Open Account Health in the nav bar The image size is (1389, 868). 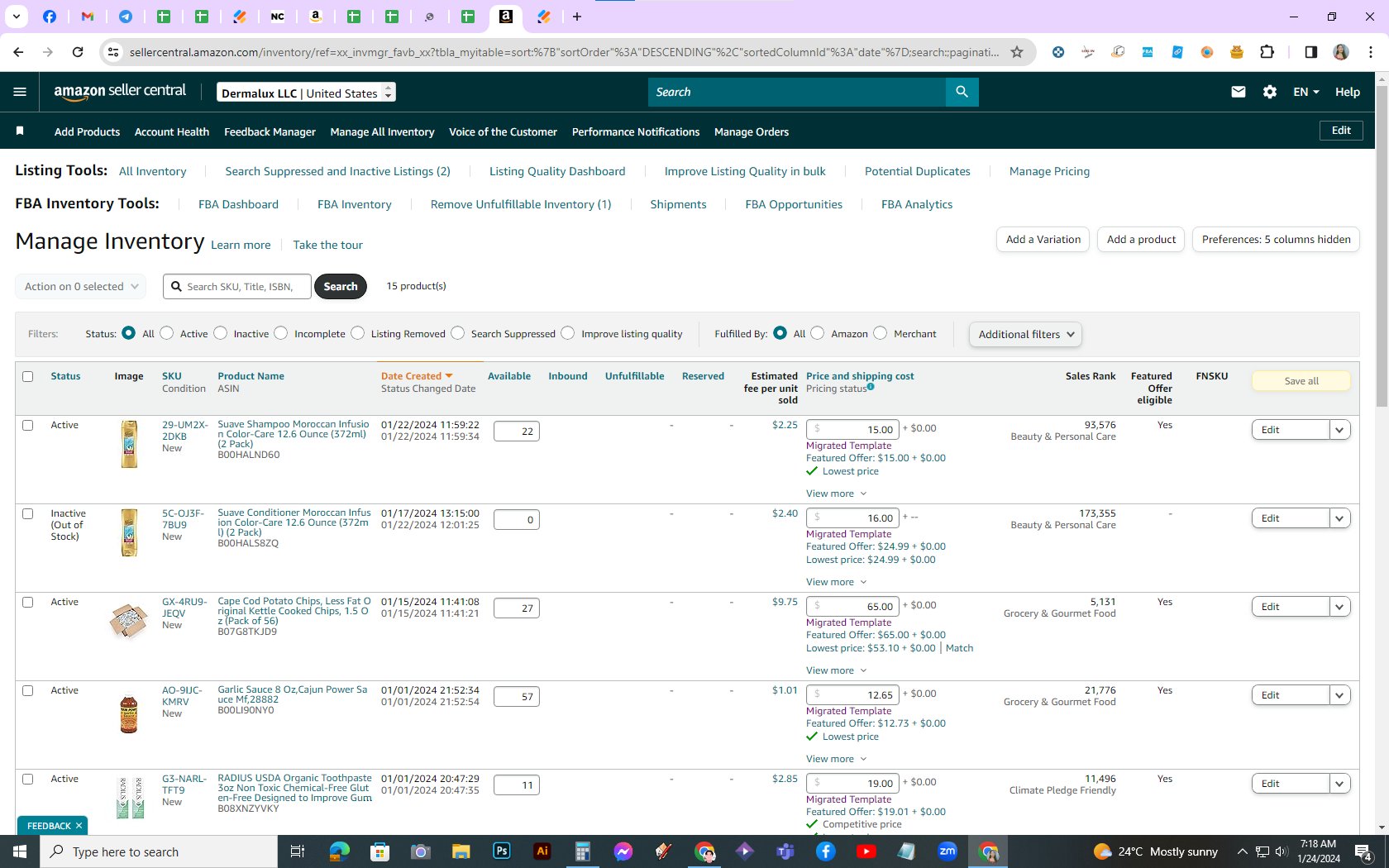point(172,131)
